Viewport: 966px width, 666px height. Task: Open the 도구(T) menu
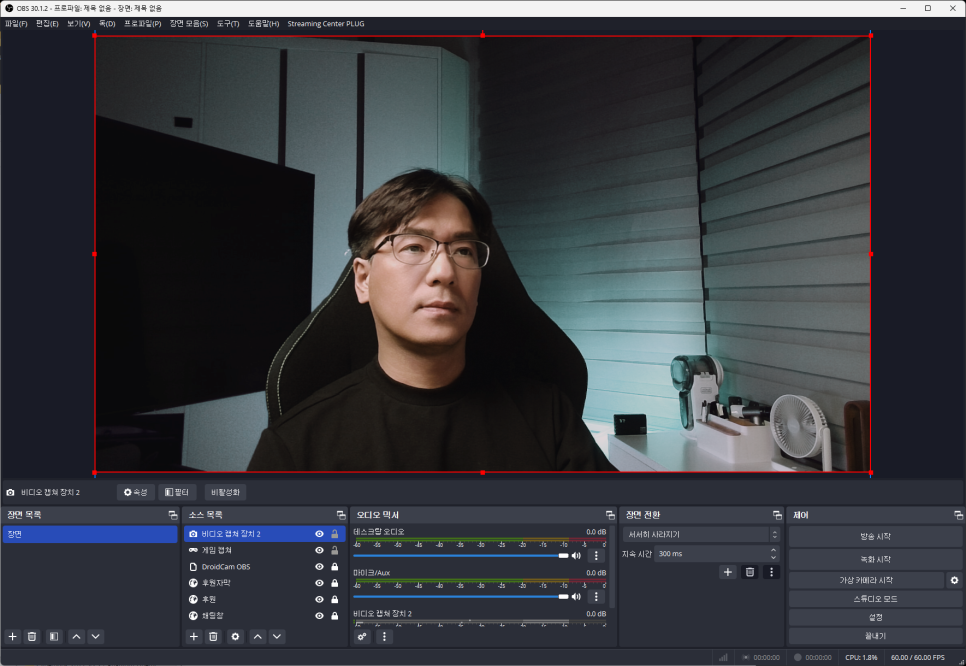228,23
